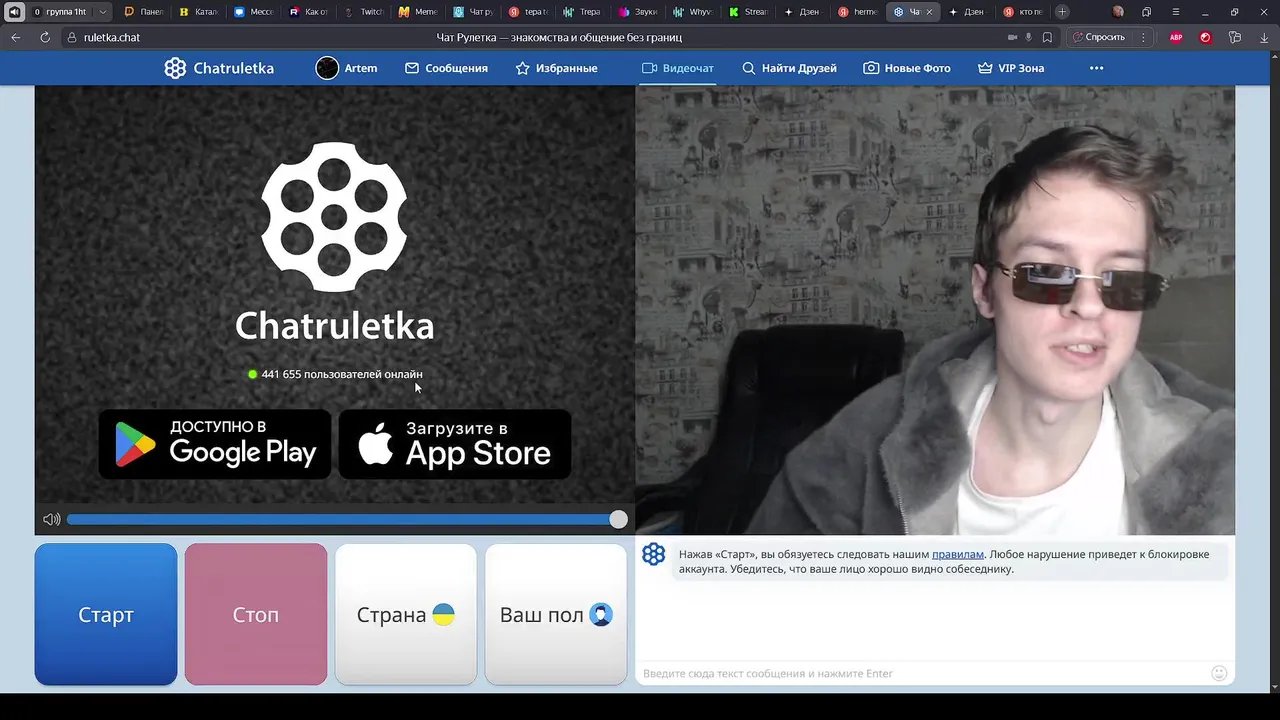Open the red round extension icon
The width and height of the screenshot is (1280, 720).
click(x=1205, y=37)
